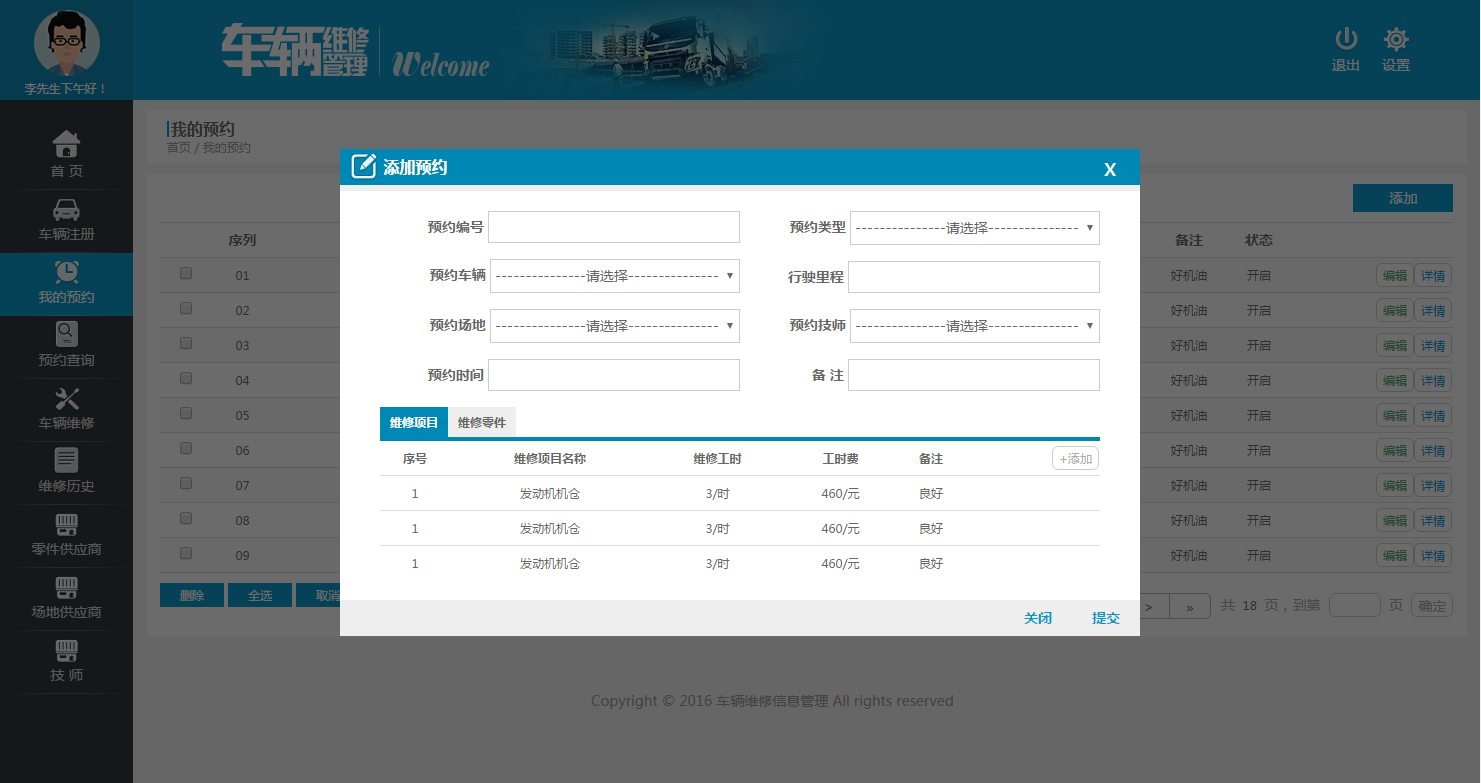Open the repair history document icon
This screenshot has width=1481, height=783.
(66, 460)
